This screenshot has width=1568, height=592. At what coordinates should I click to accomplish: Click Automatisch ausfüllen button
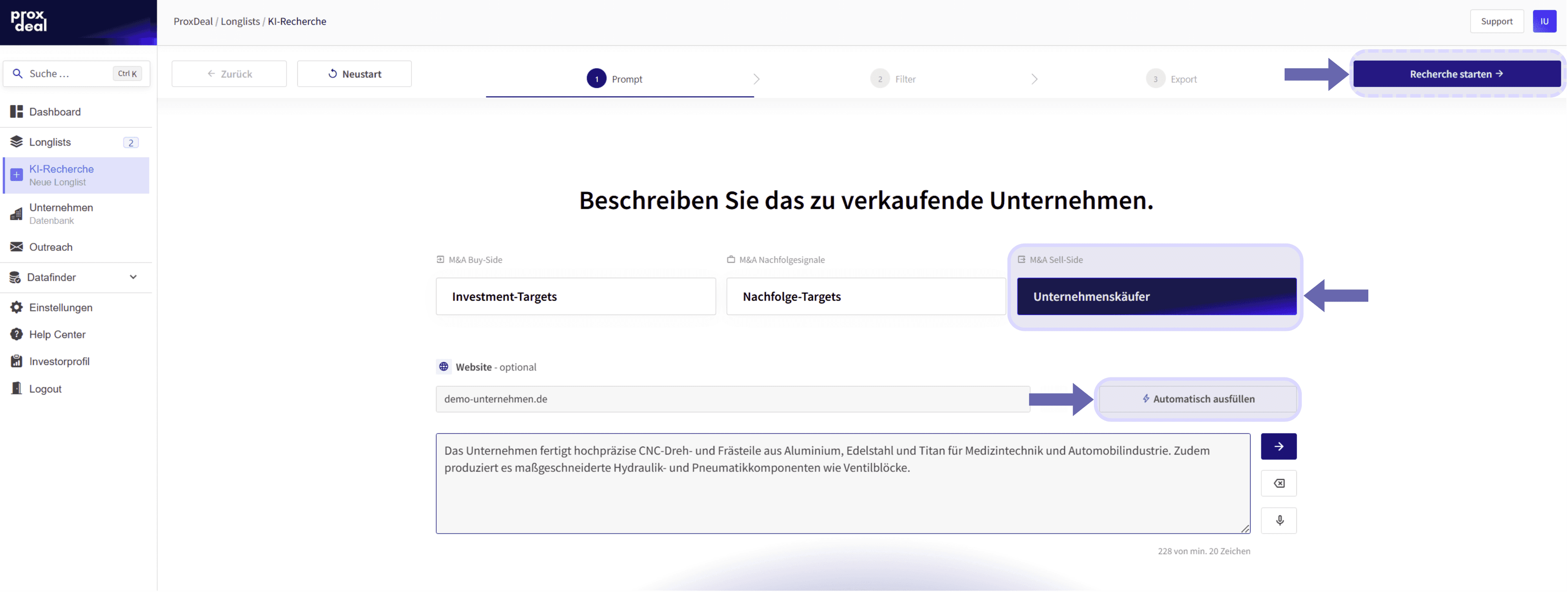[1197, 399]
